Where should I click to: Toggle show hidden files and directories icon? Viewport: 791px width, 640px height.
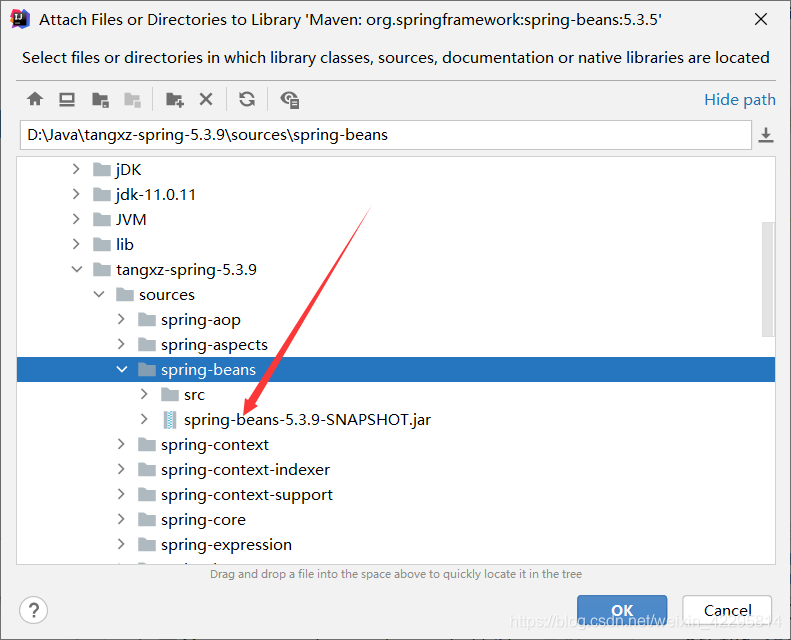click(290, 99)
